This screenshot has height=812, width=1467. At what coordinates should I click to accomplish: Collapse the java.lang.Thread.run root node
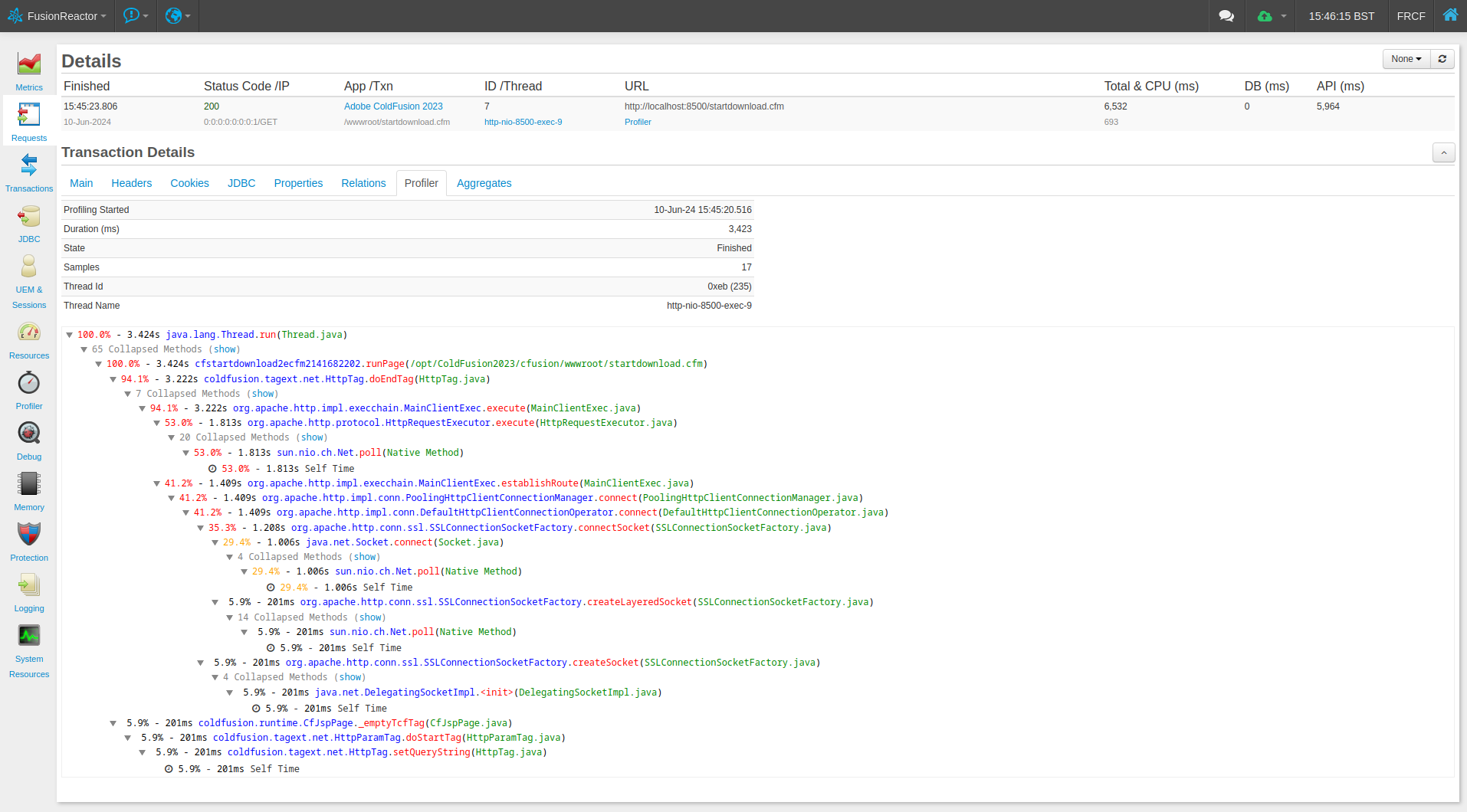[70, 335]
